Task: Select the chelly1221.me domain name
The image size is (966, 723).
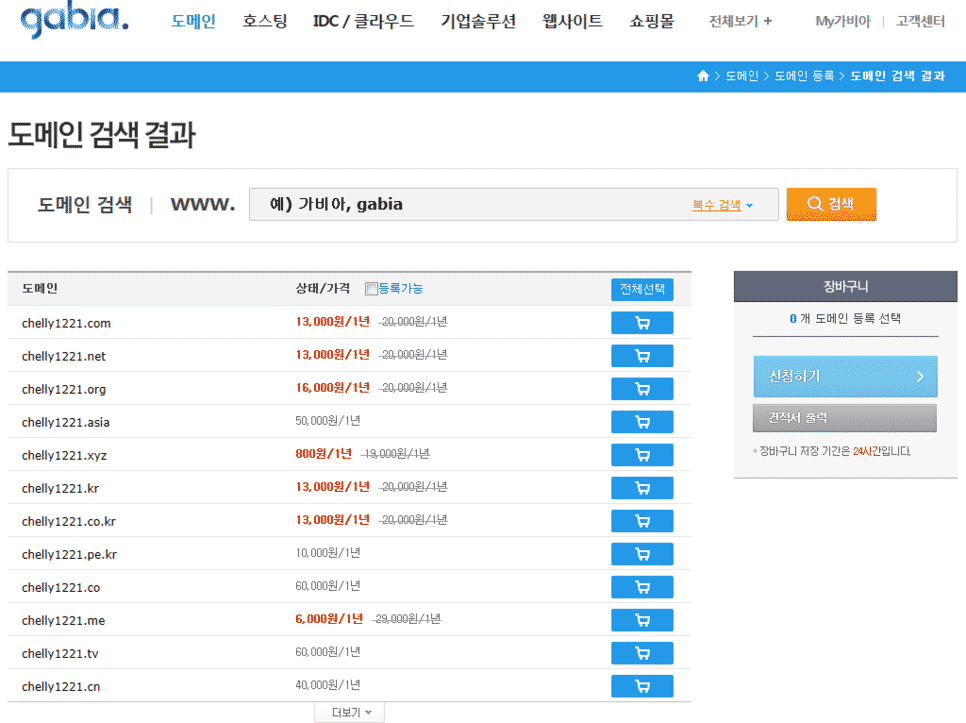Action: tap(63, 621)
